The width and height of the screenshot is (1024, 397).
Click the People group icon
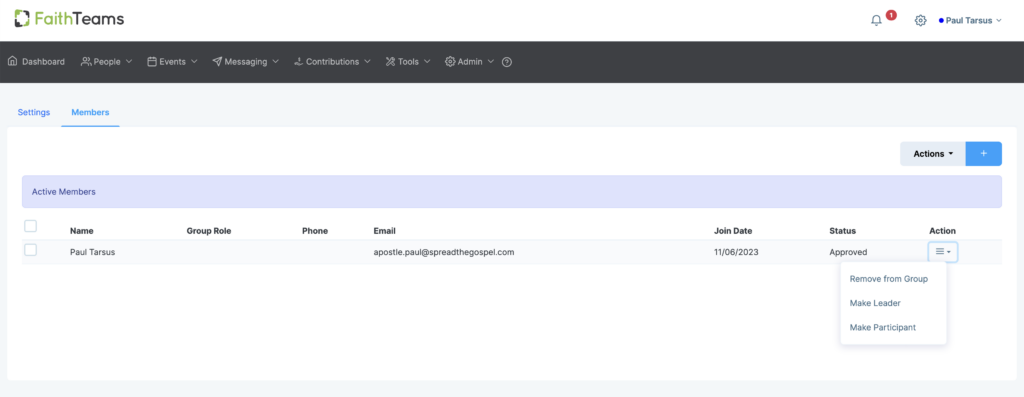(x=86, y=61)
